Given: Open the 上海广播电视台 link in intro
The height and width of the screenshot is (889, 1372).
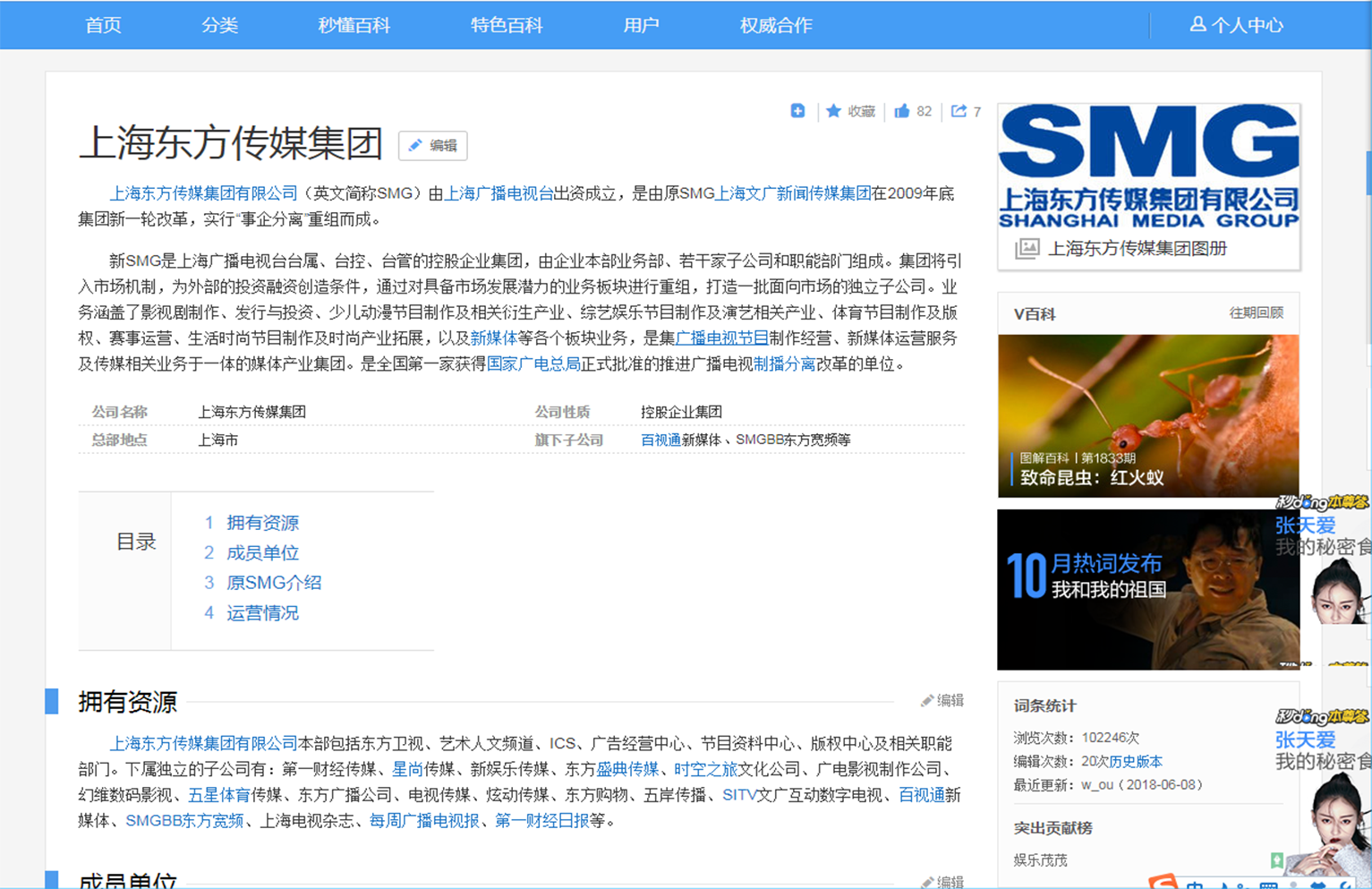Looking at the screenshot, I should (499, 193).
